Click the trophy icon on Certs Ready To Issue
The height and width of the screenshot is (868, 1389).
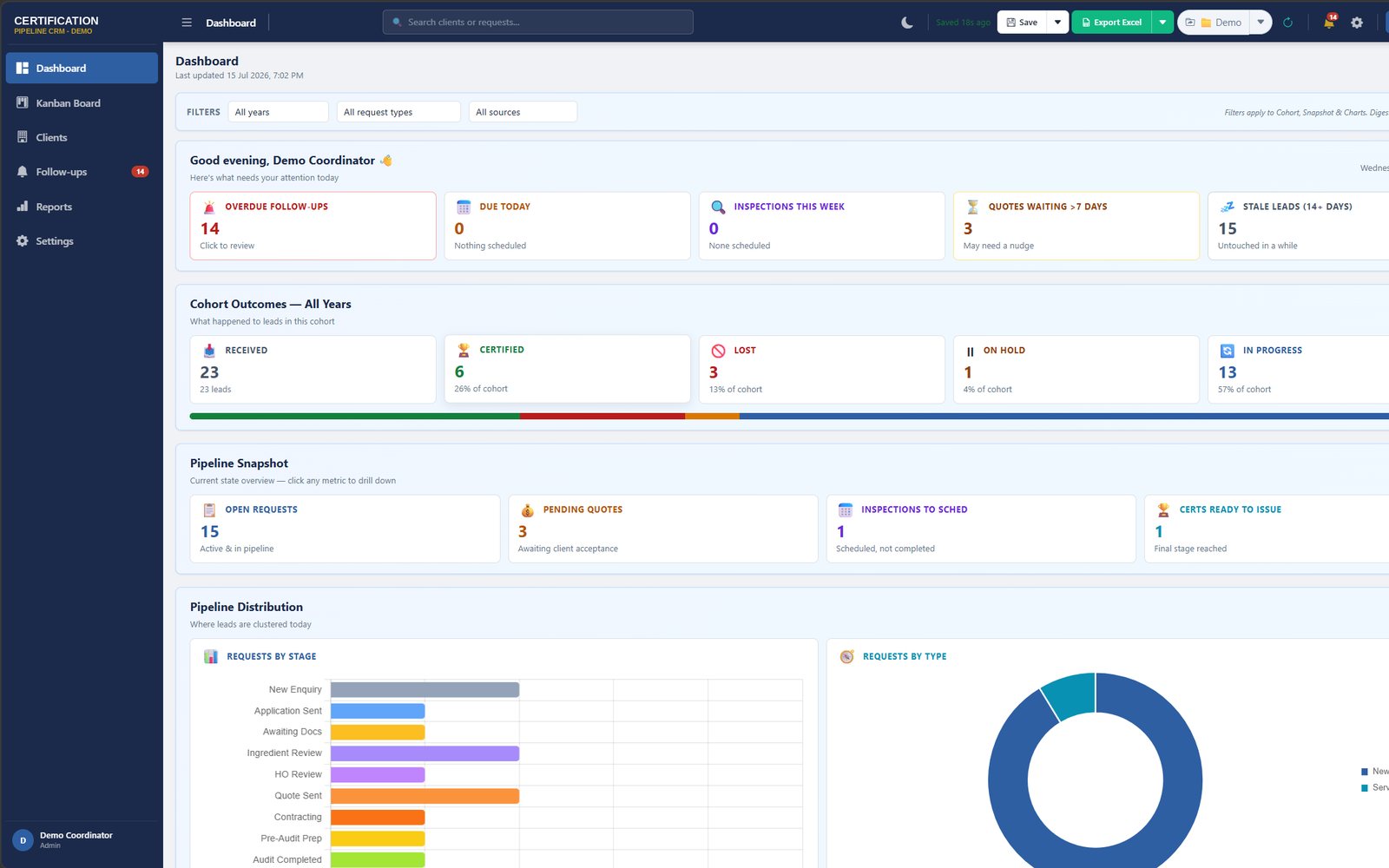[x=1163, y=510]
